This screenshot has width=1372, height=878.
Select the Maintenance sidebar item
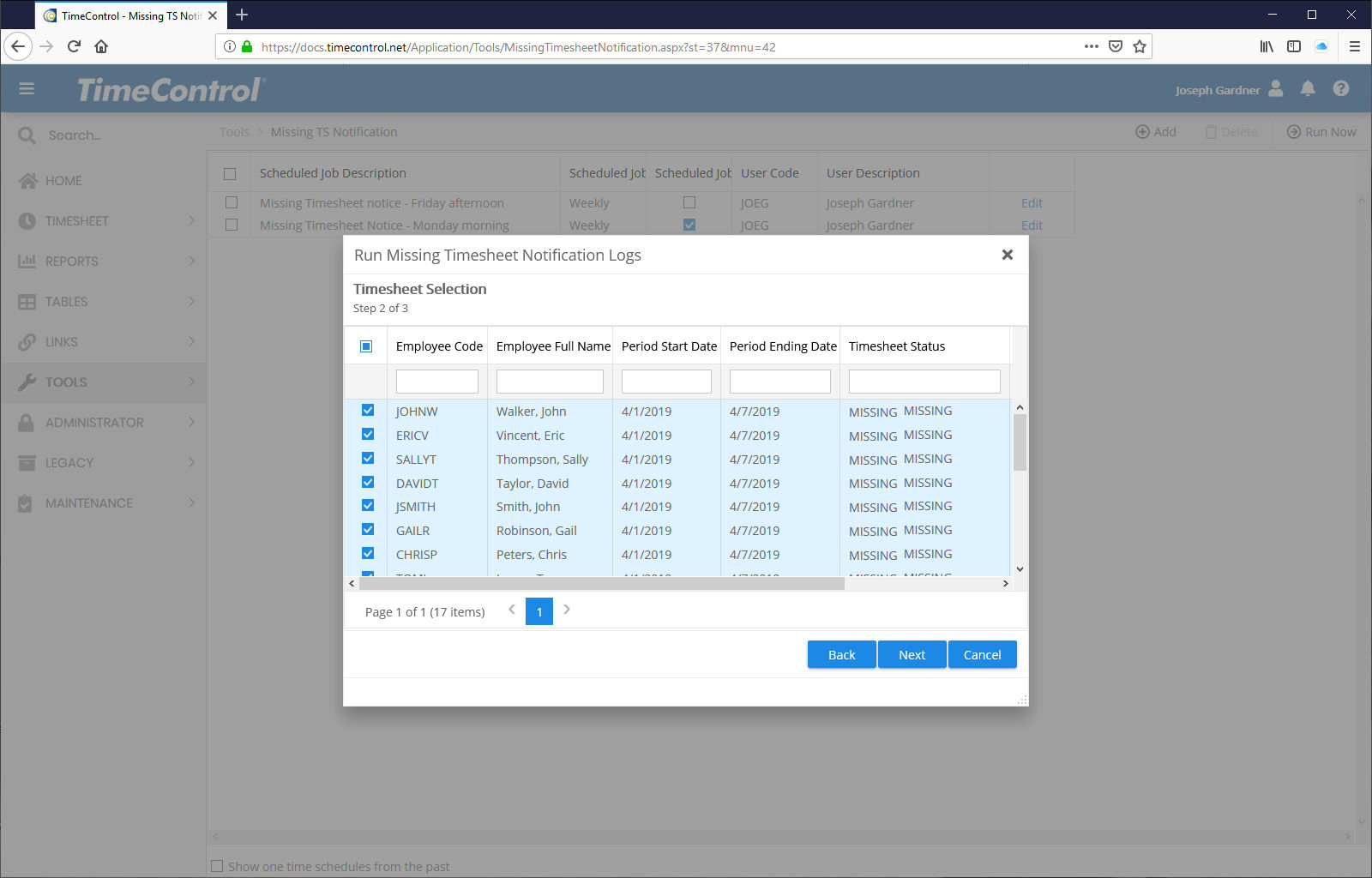[x=88, y=503]
